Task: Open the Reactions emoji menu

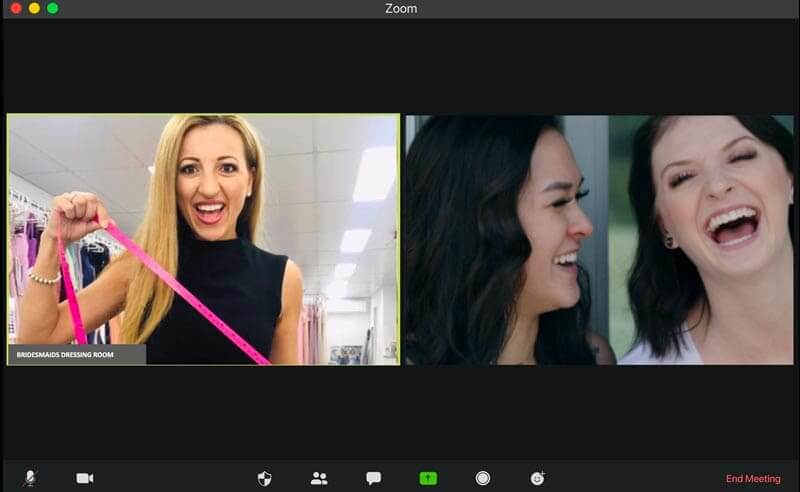Action: [538, 478]
